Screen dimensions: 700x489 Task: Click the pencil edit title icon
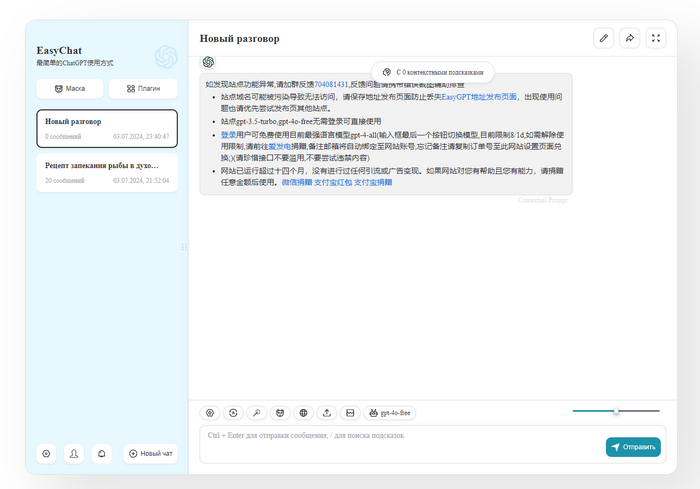point(603,38)
